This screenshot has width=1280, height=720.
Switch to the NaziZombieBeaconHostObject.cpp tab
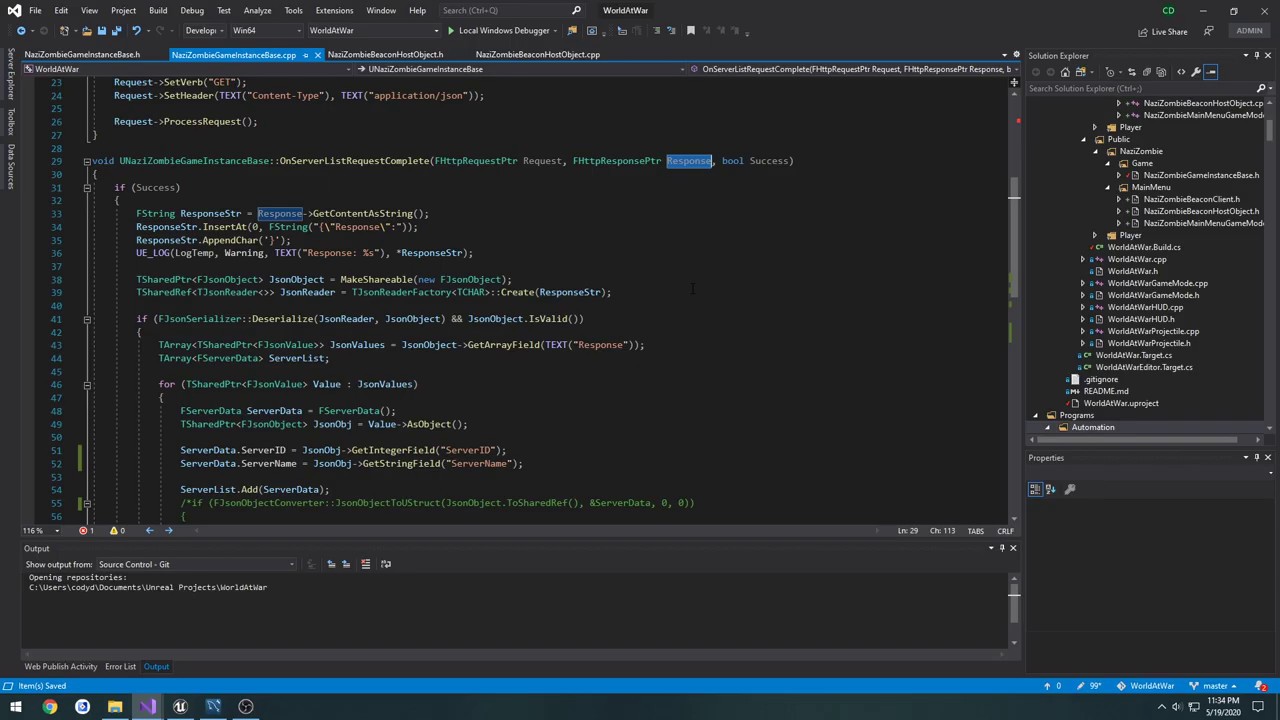[x=538, y=55]
